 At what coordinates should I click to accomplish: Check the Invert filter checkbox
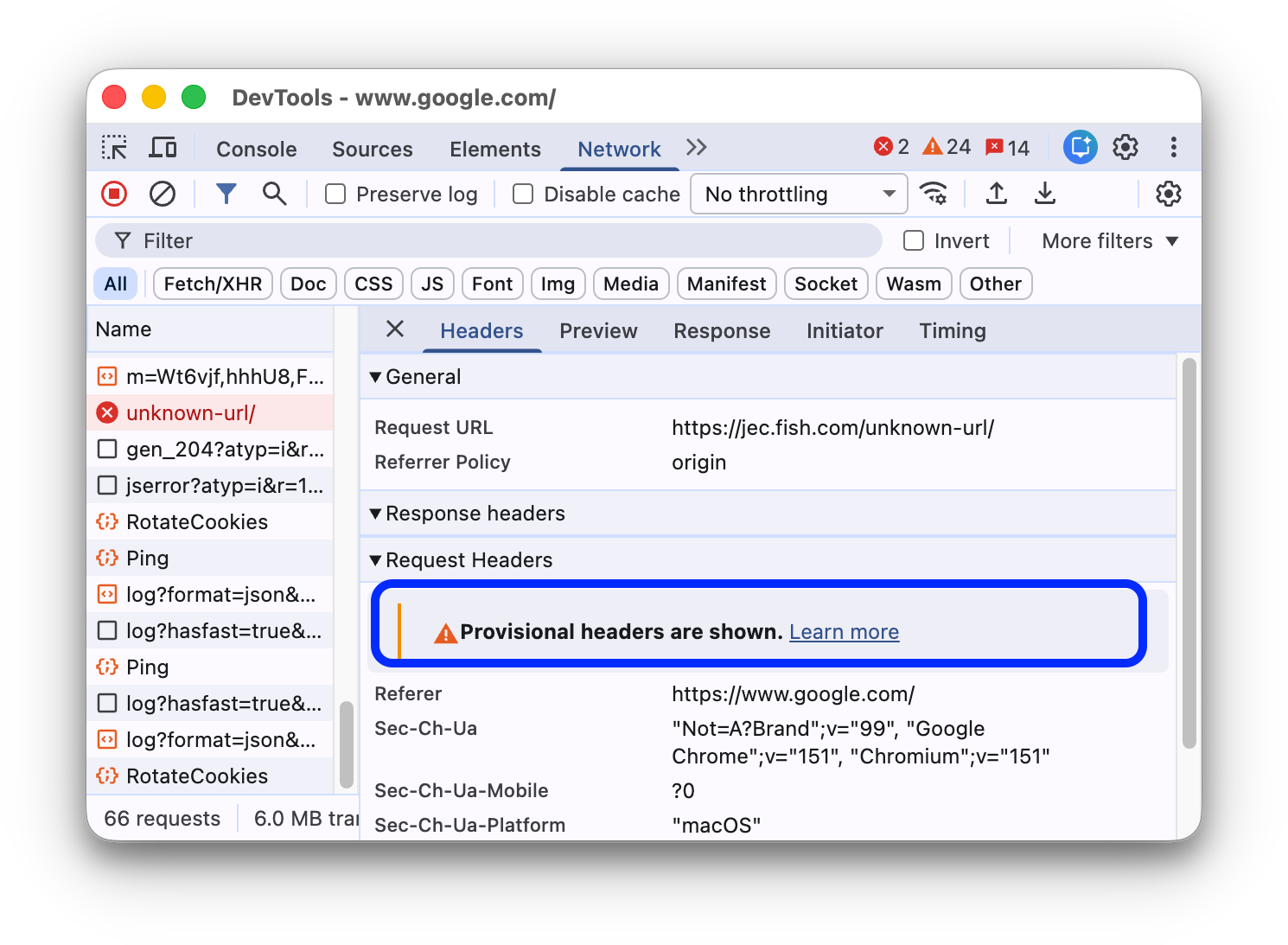(914, 240)
